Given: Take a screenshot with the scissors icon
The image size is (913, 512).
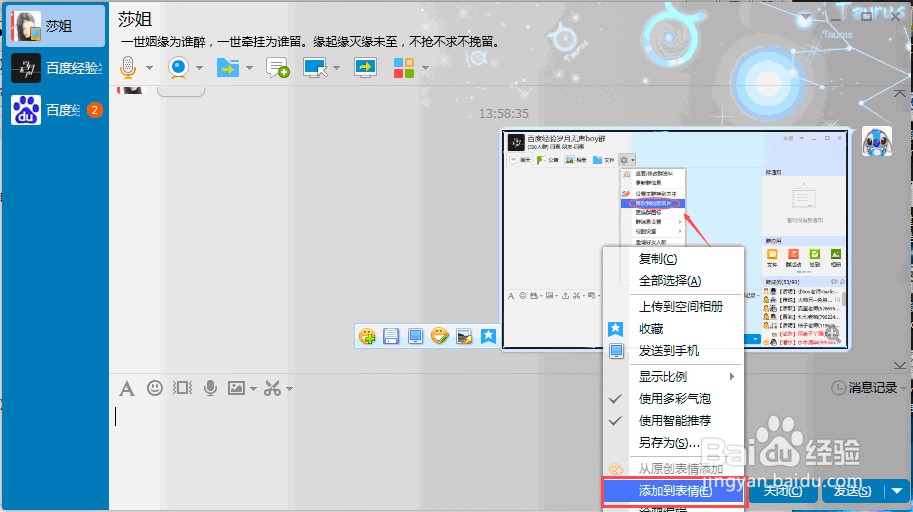Looking at the screenshot, I should [x=273, y=388].
